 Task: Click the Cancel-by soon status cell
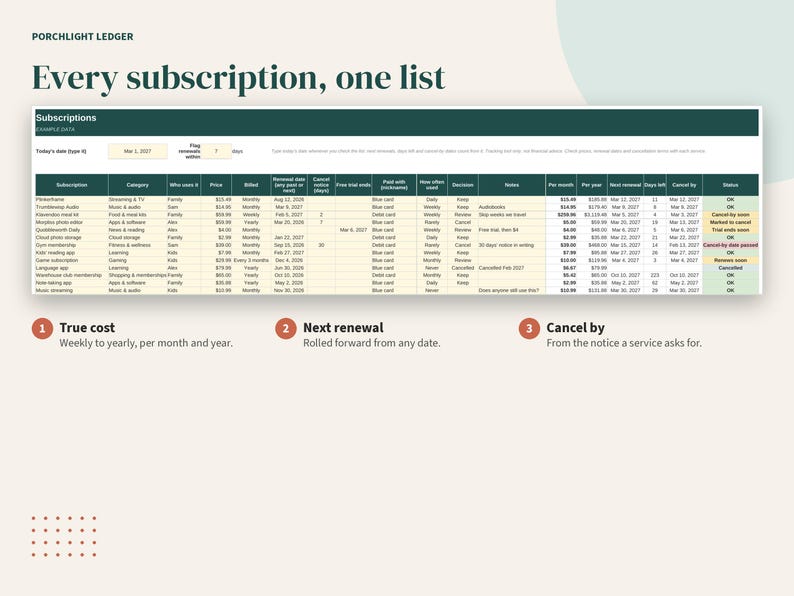(x=730, y=215)
